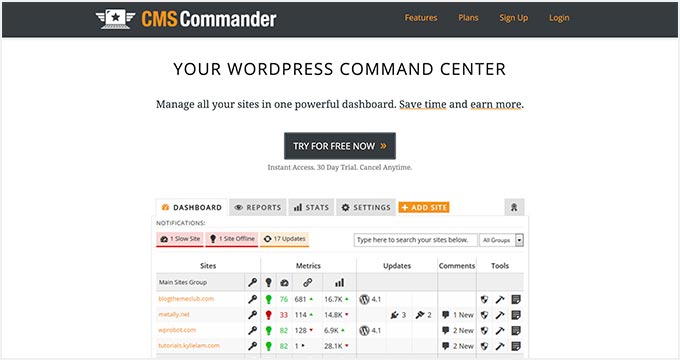Viewport: 680px width, 360px height.
Task: Click speed gauge icon in Main Sites Group header
Action: pos(284,283)
